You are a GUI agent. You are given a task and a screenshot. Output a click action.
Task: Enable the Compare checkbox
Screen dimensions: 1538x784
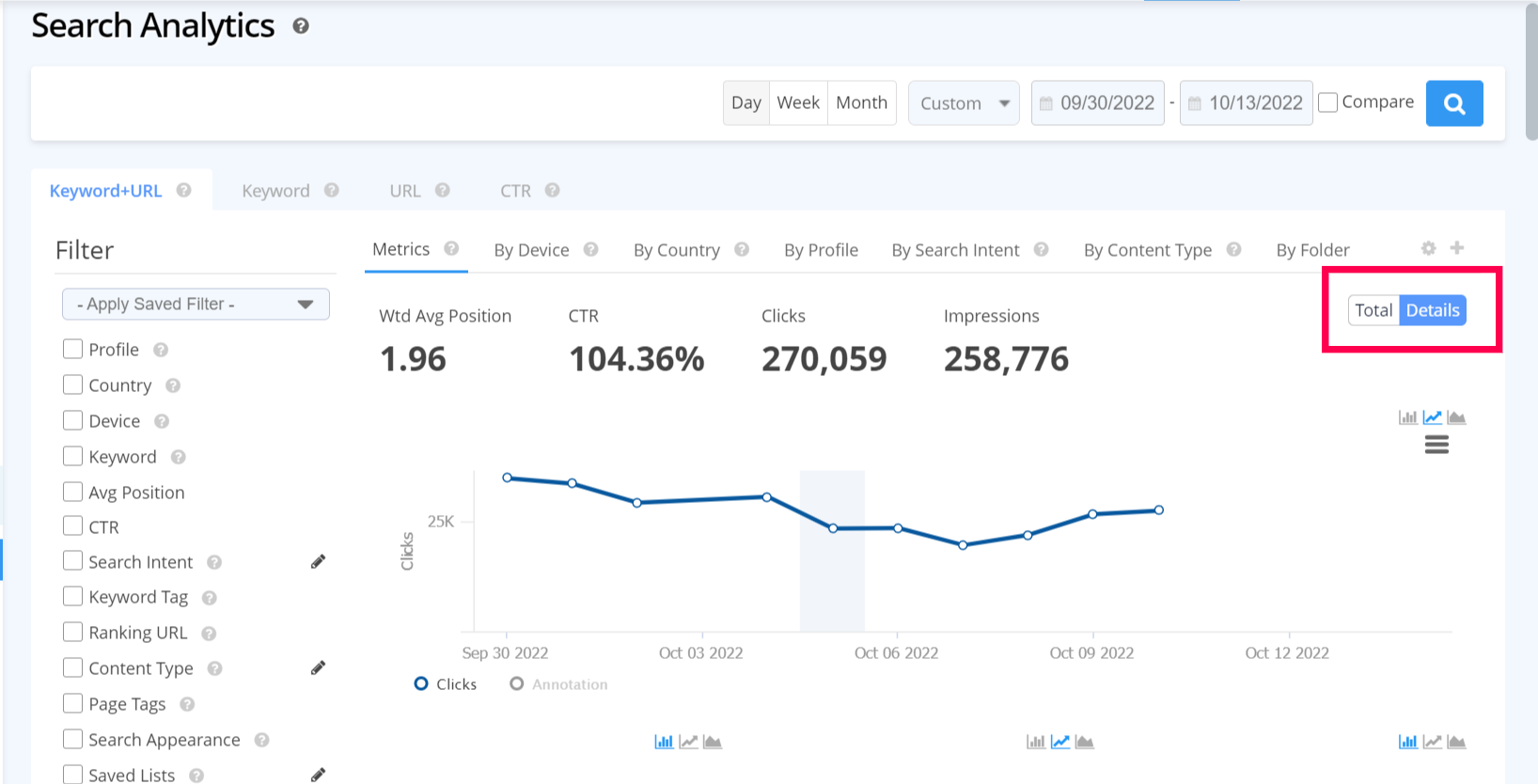[1327, 102]
